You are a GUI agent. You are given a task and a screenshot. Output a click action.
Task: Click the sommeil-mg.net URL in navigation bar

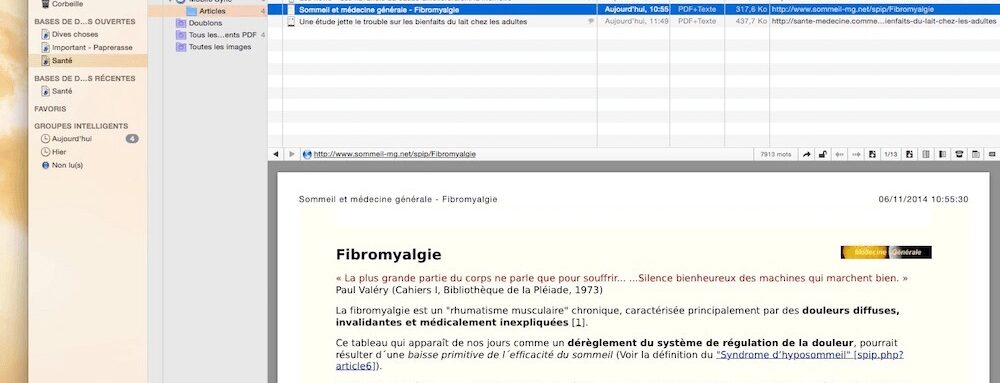coord(395,154)
